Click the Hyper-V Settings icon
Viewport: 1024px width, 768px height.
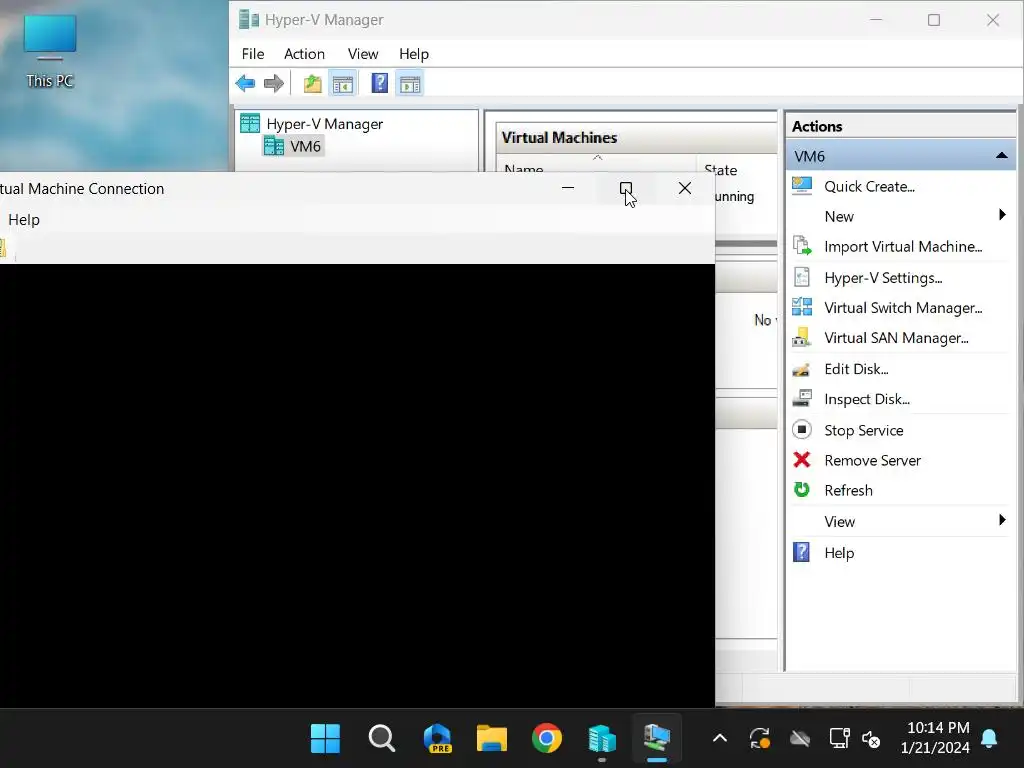coord(802,277)
